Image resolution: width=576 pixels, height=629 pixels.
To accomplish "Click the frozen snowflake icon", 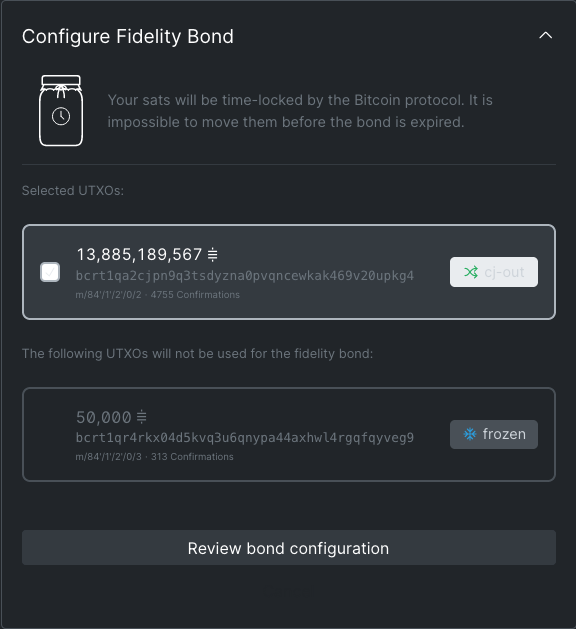I will (x=470, y=434).
